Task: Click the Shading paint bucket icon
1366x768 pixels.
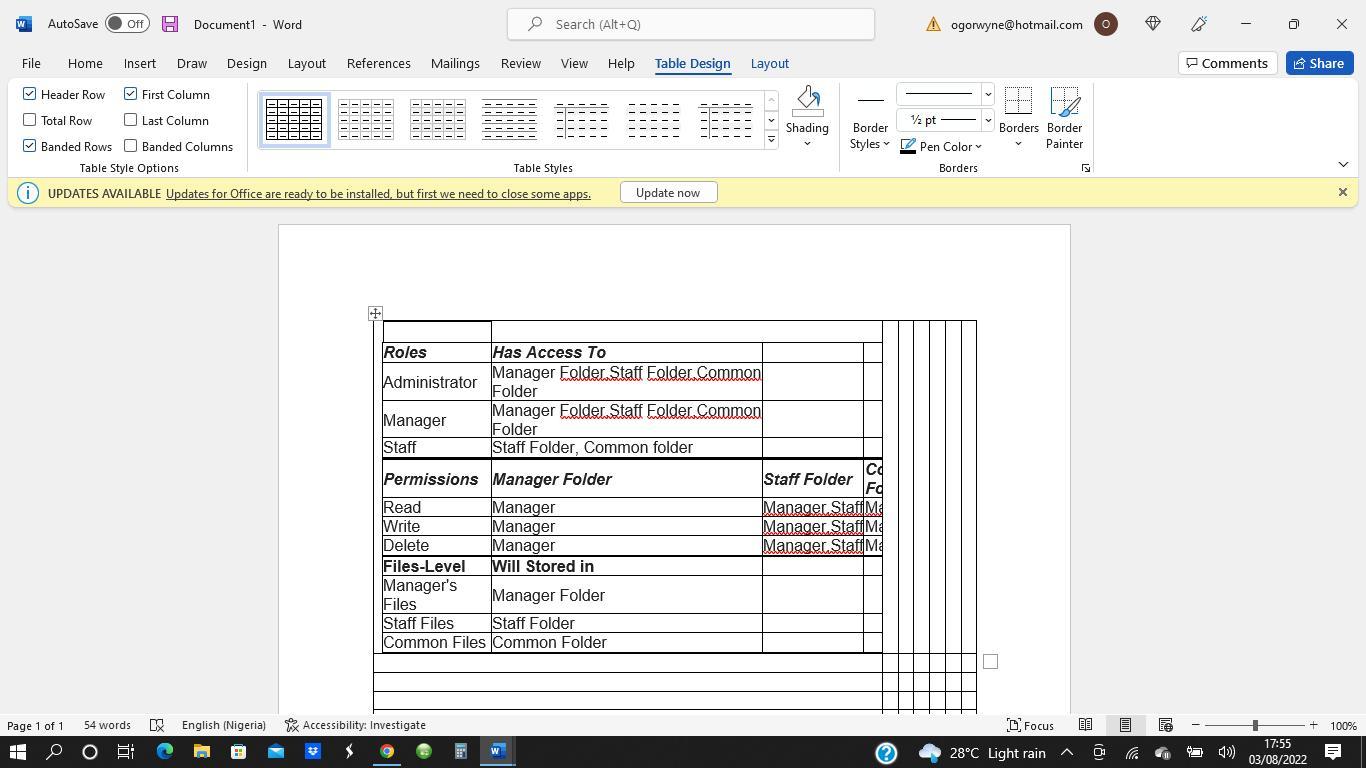Action: click(x=807, y=101)
